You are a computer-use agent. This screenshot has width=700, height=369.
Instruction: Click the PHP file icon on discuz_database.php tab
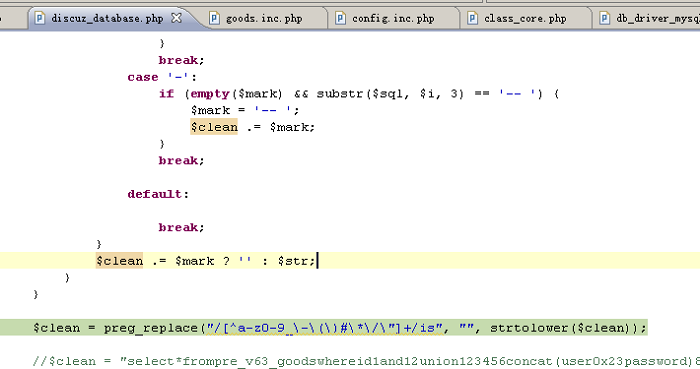[x=40, y=18]
